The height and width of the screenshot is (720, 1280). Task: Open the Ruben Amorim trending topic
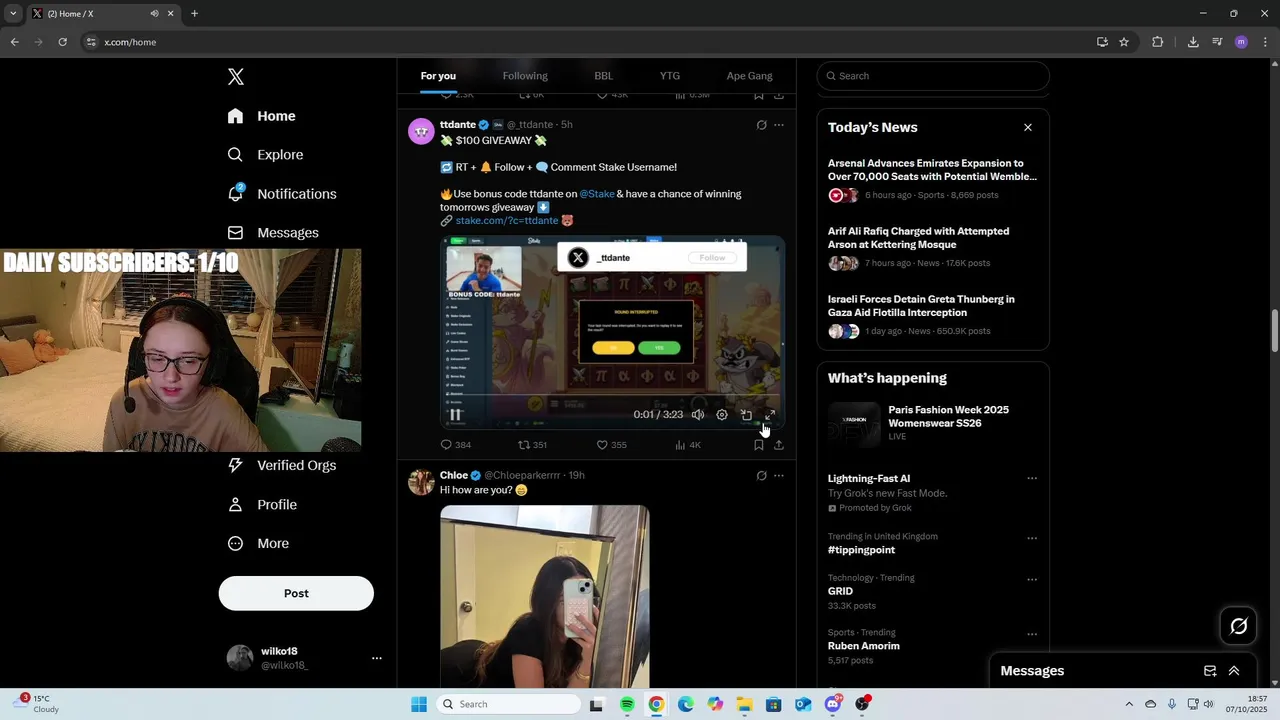[x=864, y=646]
